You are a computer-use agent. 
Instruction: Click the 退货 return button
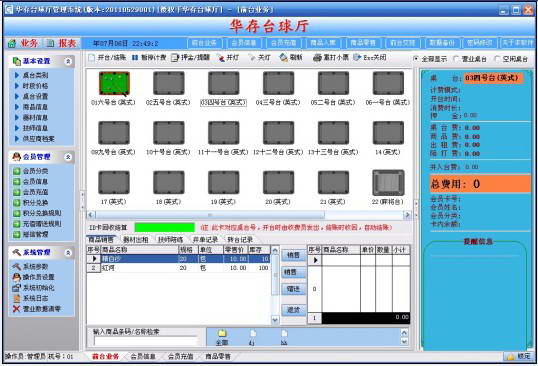293,310
